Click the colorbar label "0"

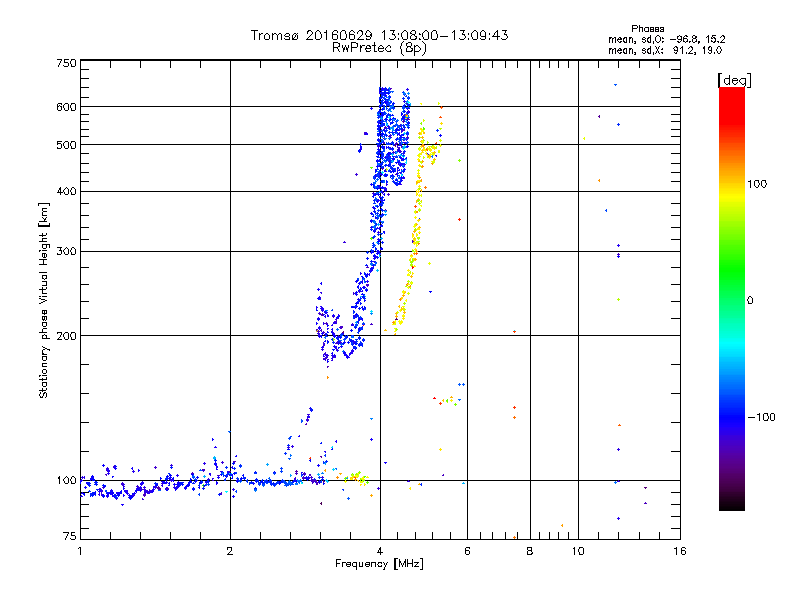point(750,301)
